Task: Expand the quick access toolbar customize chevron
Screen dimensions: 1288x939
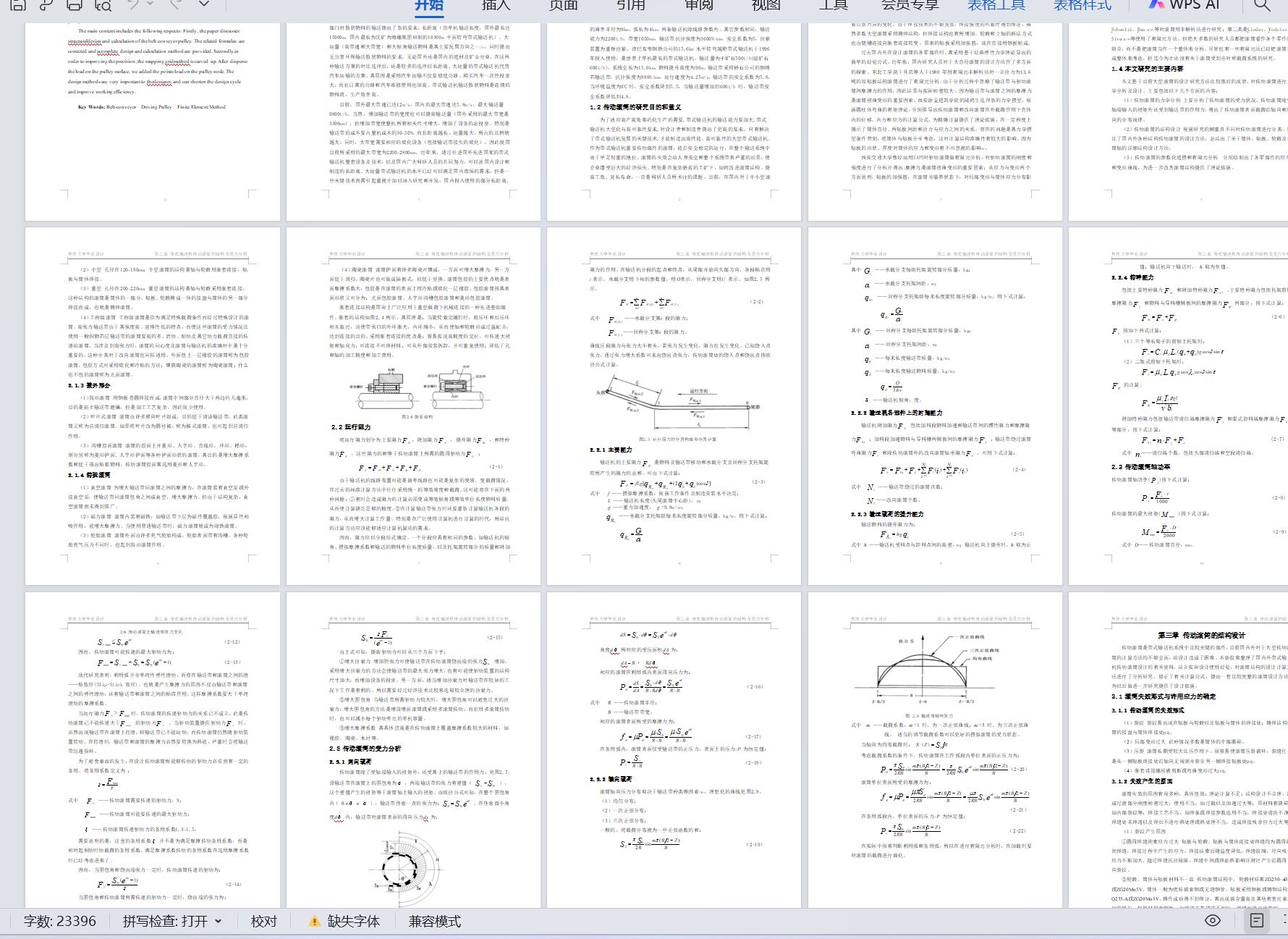Action: 204,4
